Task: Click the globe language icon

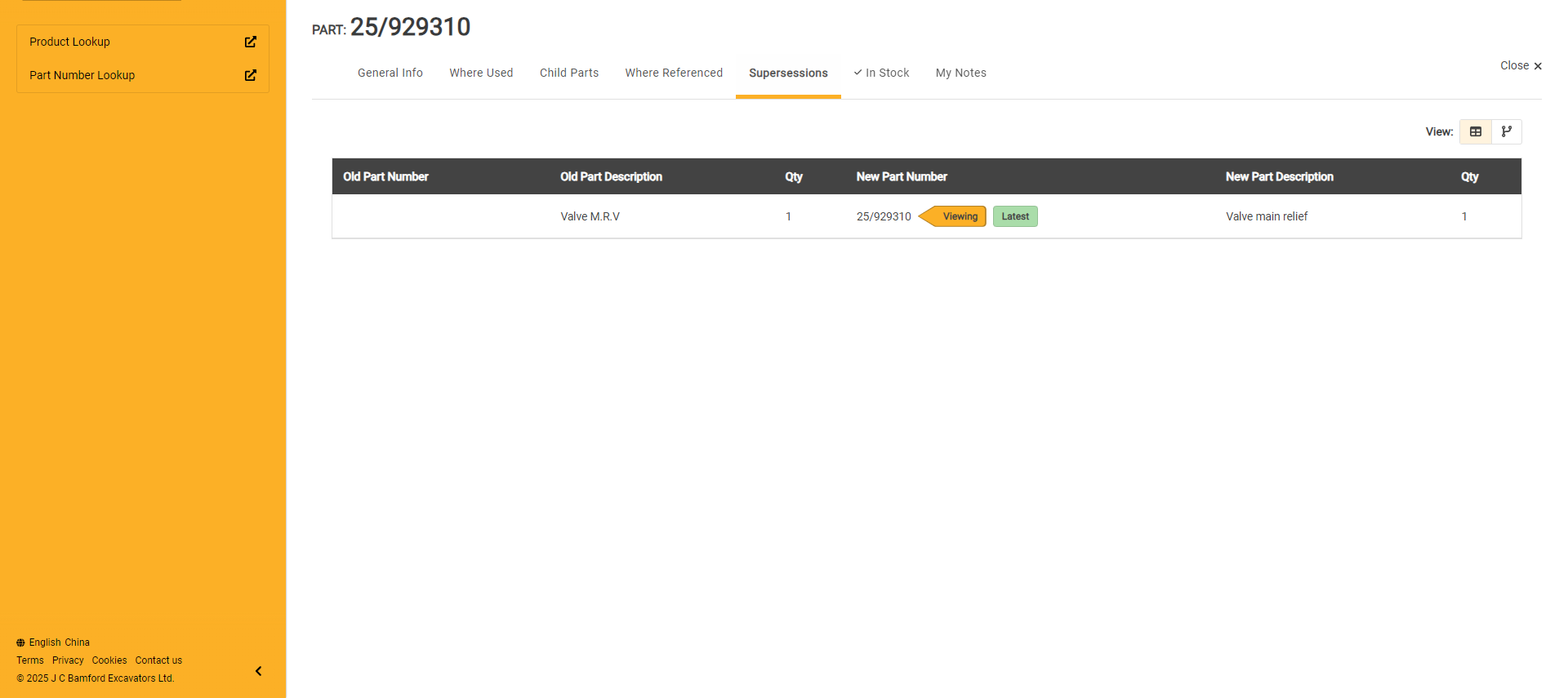Action: click(x=20, y=642)
